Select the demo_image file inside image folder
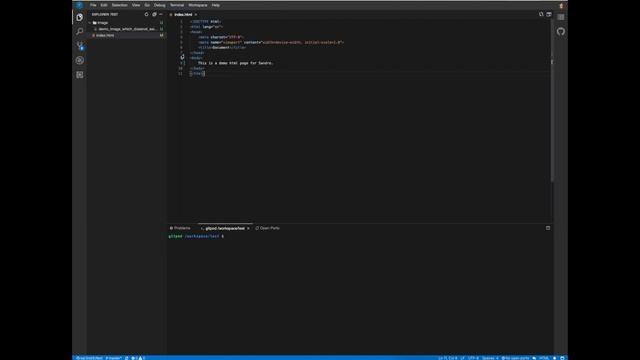Viewport: 640px width, 360px height. click(126, 29)
